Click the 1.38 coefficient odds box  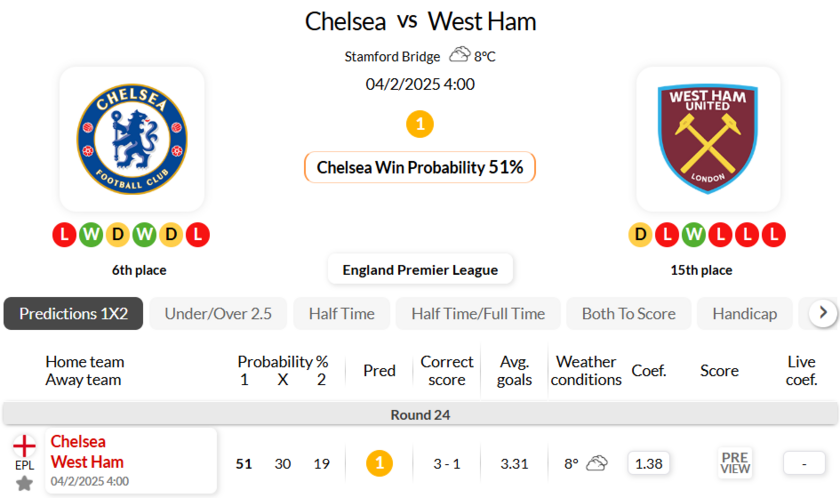(x=649, y=463)
